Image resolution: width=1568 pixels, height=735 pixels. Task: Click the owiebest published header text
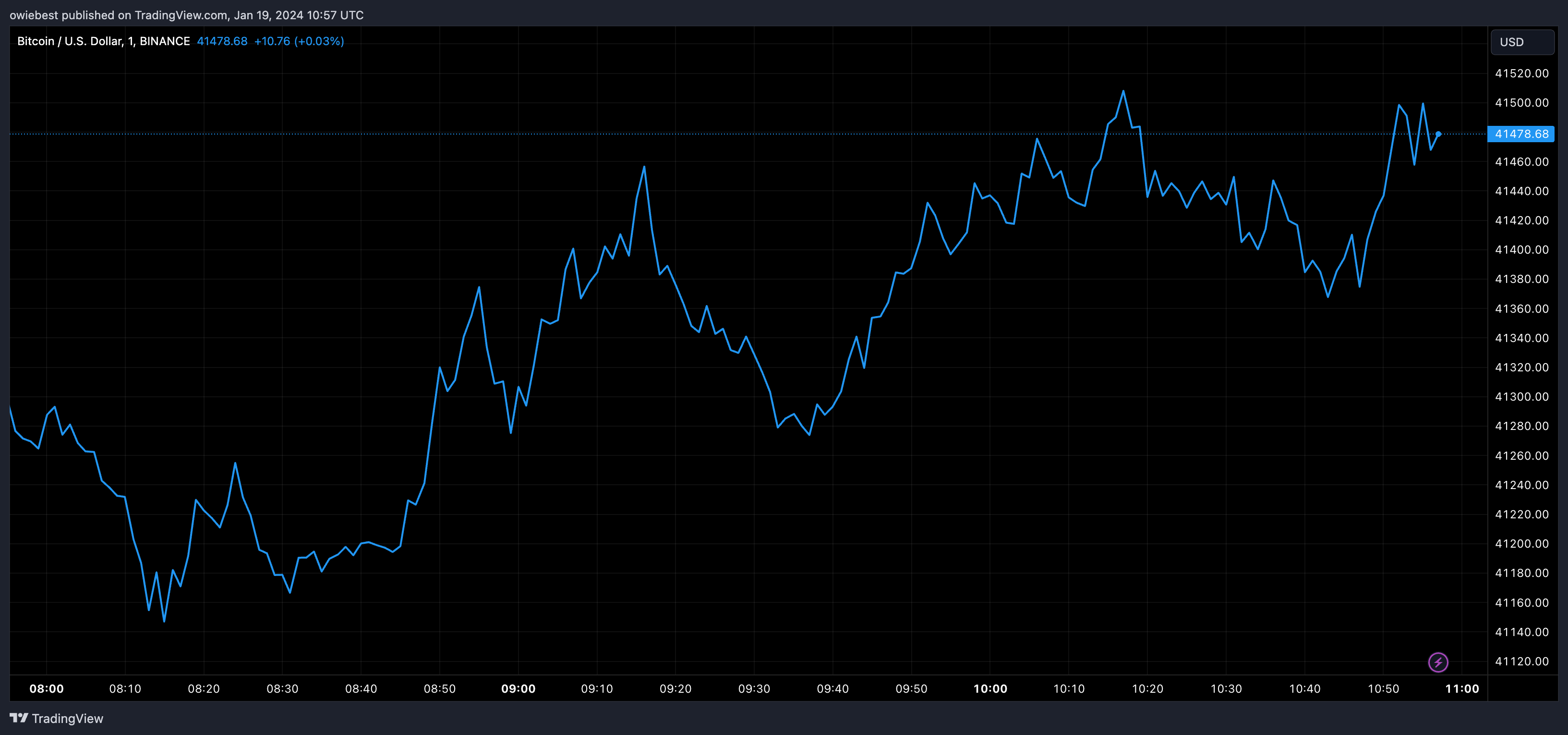(186, 15)
